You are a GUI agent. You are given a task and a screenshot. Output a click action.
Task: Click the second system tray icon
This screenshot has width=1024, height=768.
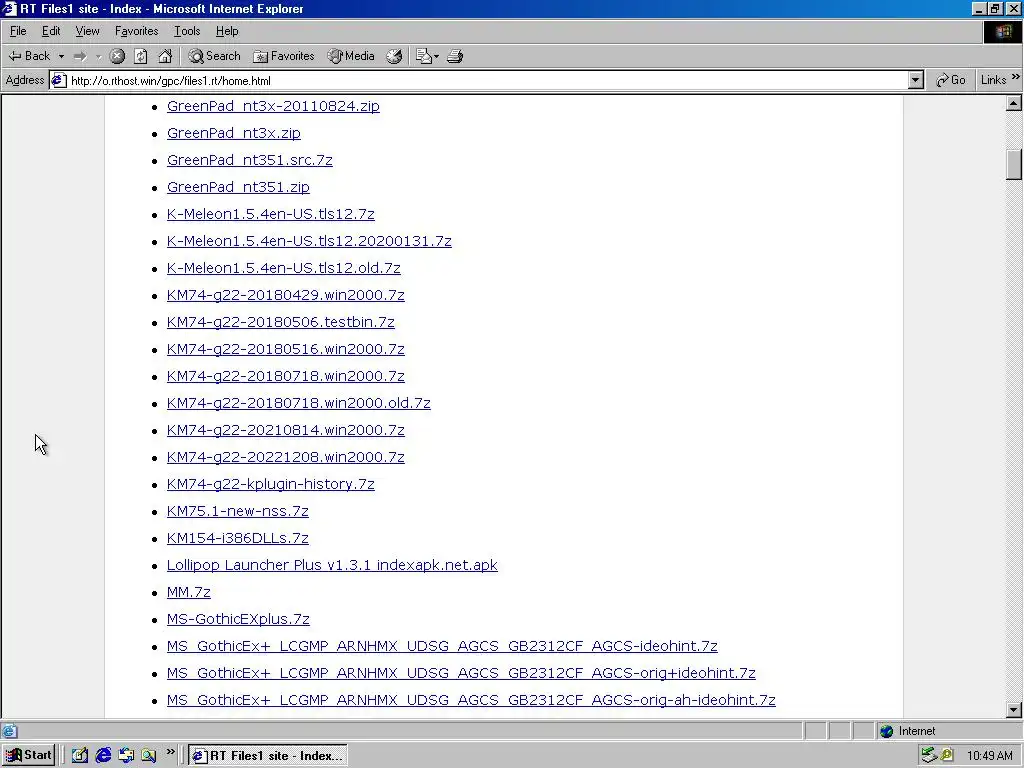pos(947,756)
